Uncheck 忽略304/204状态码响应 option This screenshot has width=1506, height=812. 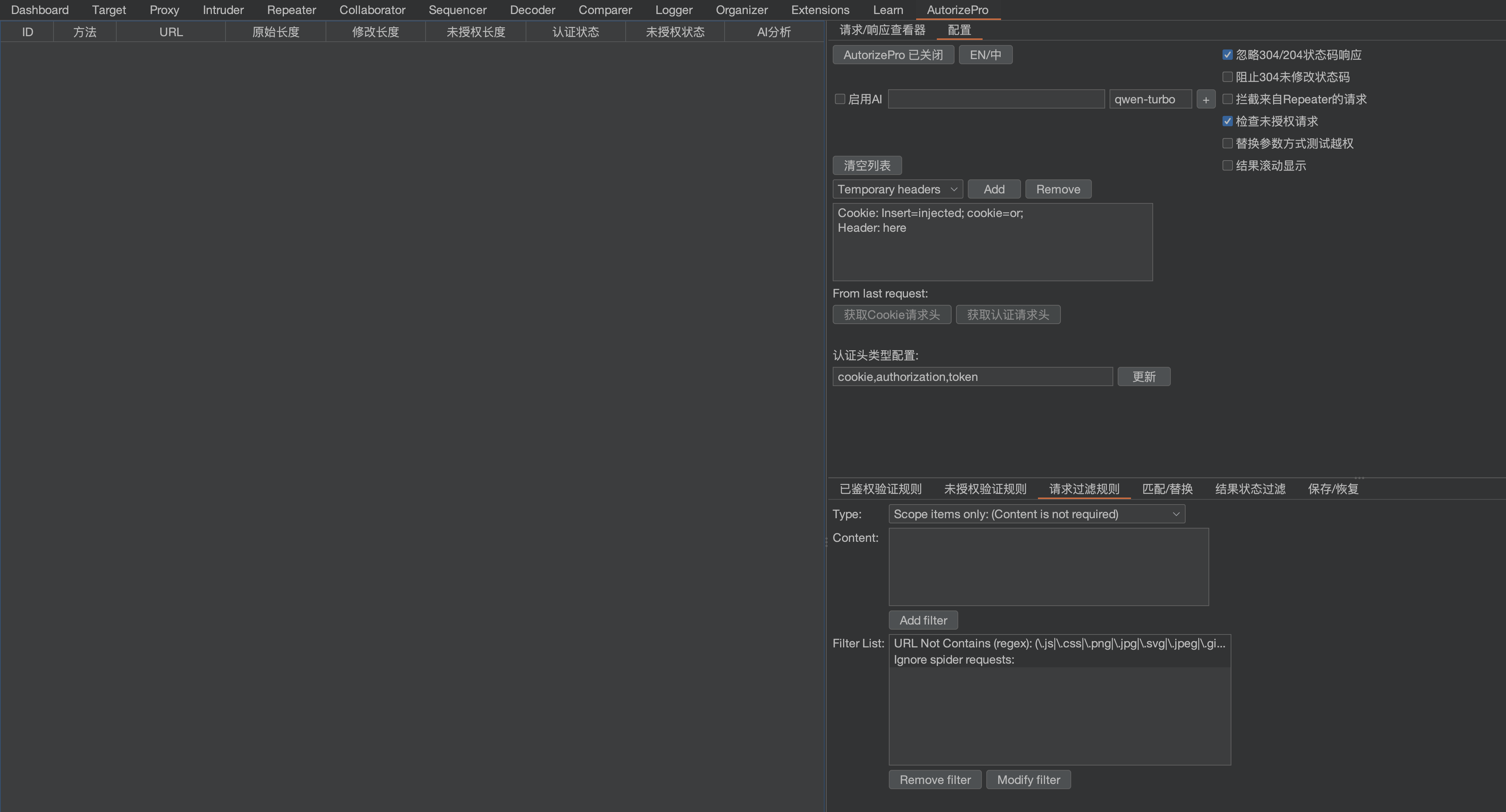[x=1228, y=55]
